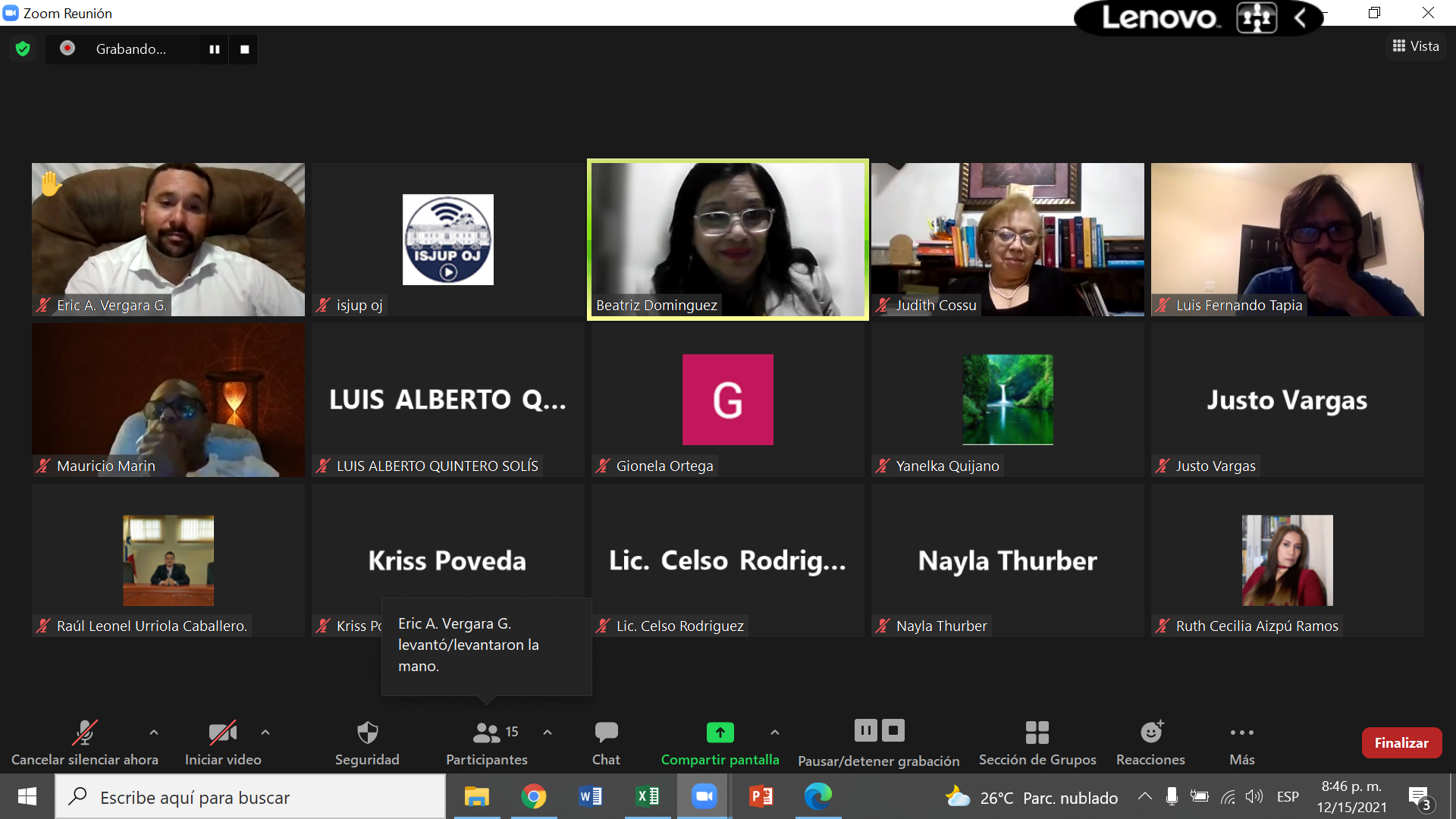Stop recording in the bottom toolbar

click(893, 730)
